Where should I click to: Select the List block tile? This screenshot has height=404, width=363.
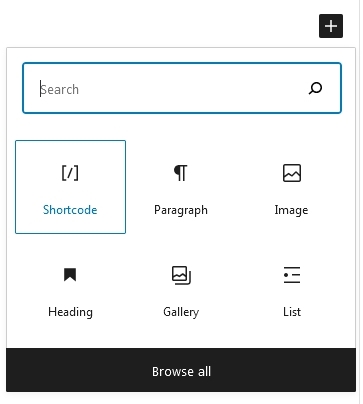[292, 290]
